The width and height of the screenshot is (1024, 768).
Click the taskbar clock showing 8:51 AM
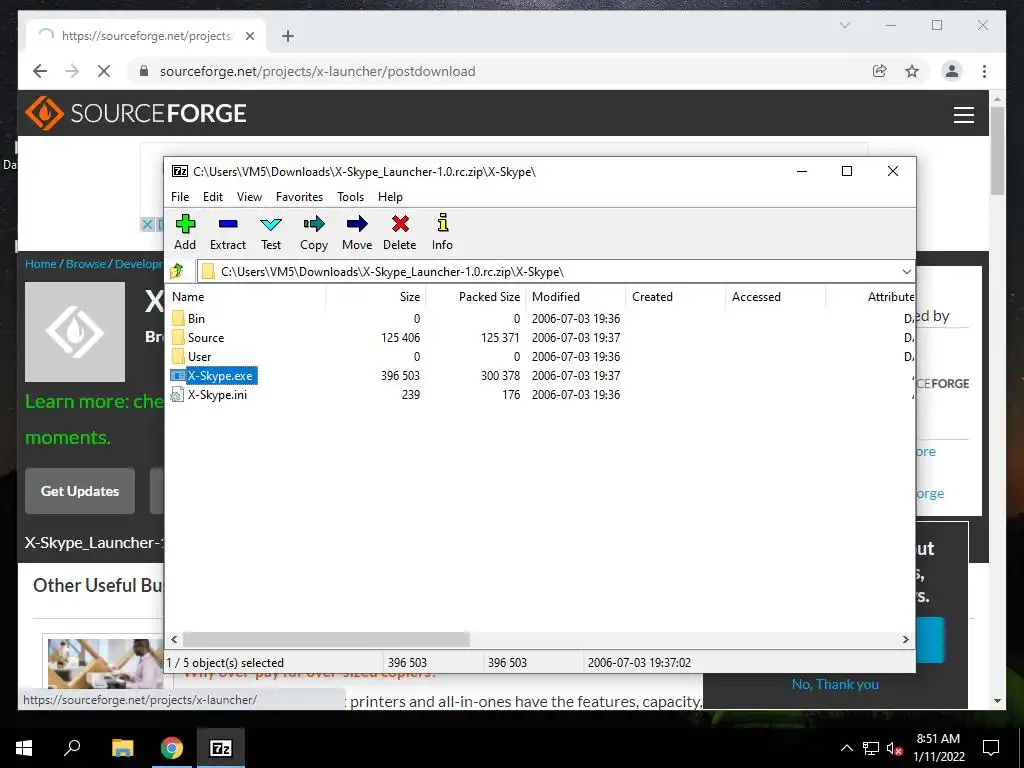938,748
